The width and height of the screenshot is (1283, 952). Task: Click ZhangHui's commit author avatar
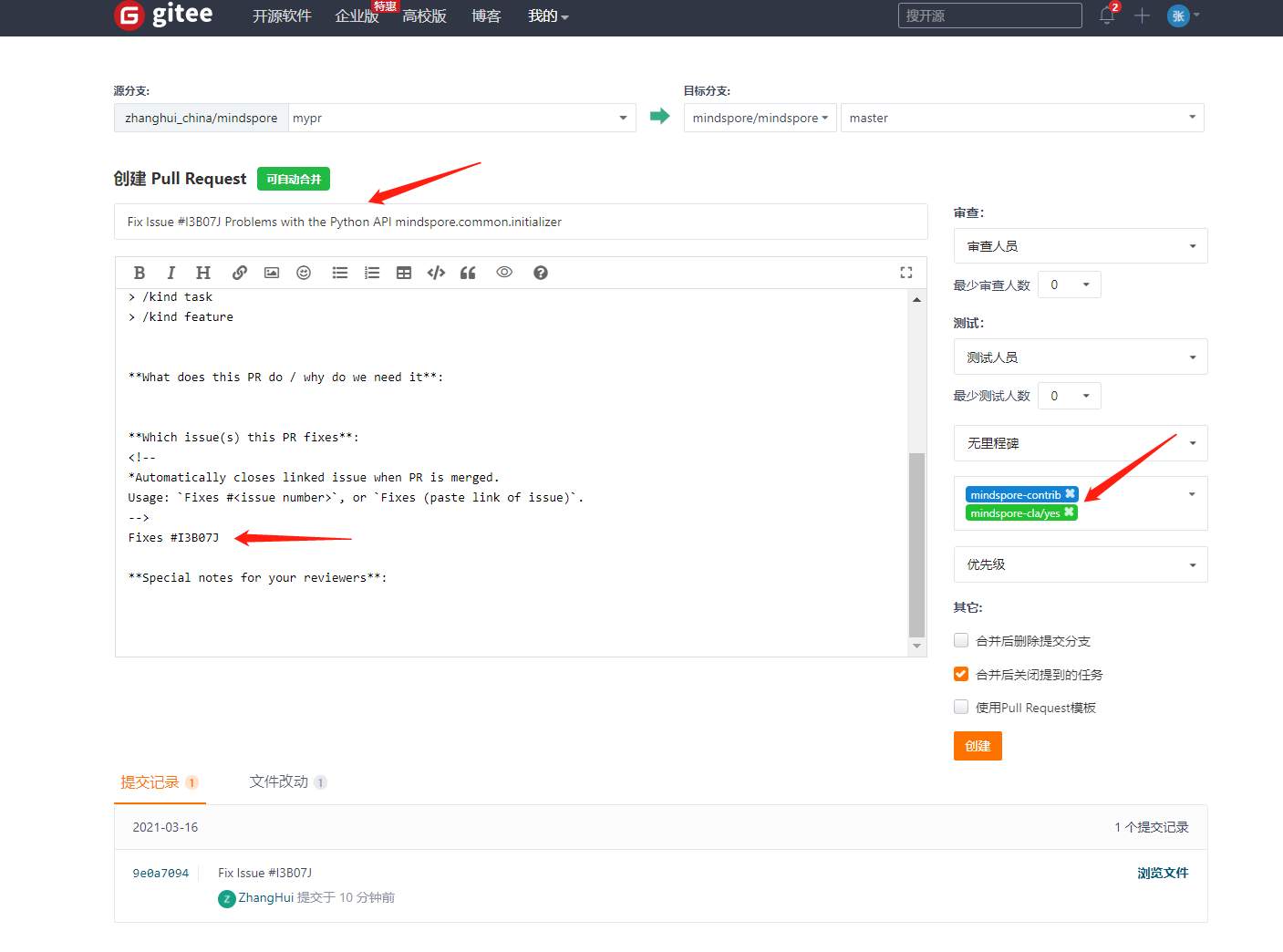coord(227,898)
